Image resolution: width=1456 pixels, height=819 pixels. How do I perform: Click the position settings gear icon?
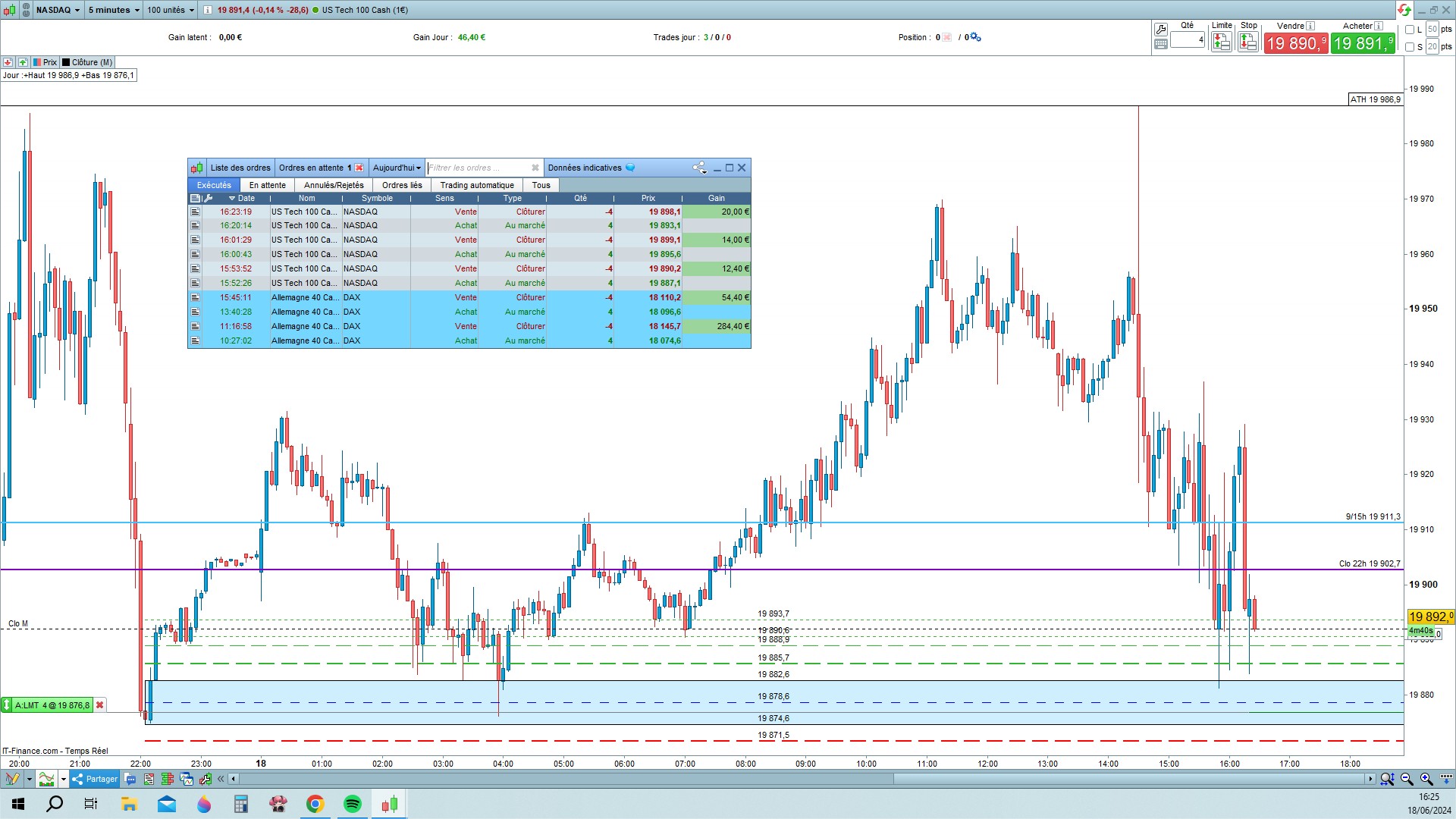[976, 37]
